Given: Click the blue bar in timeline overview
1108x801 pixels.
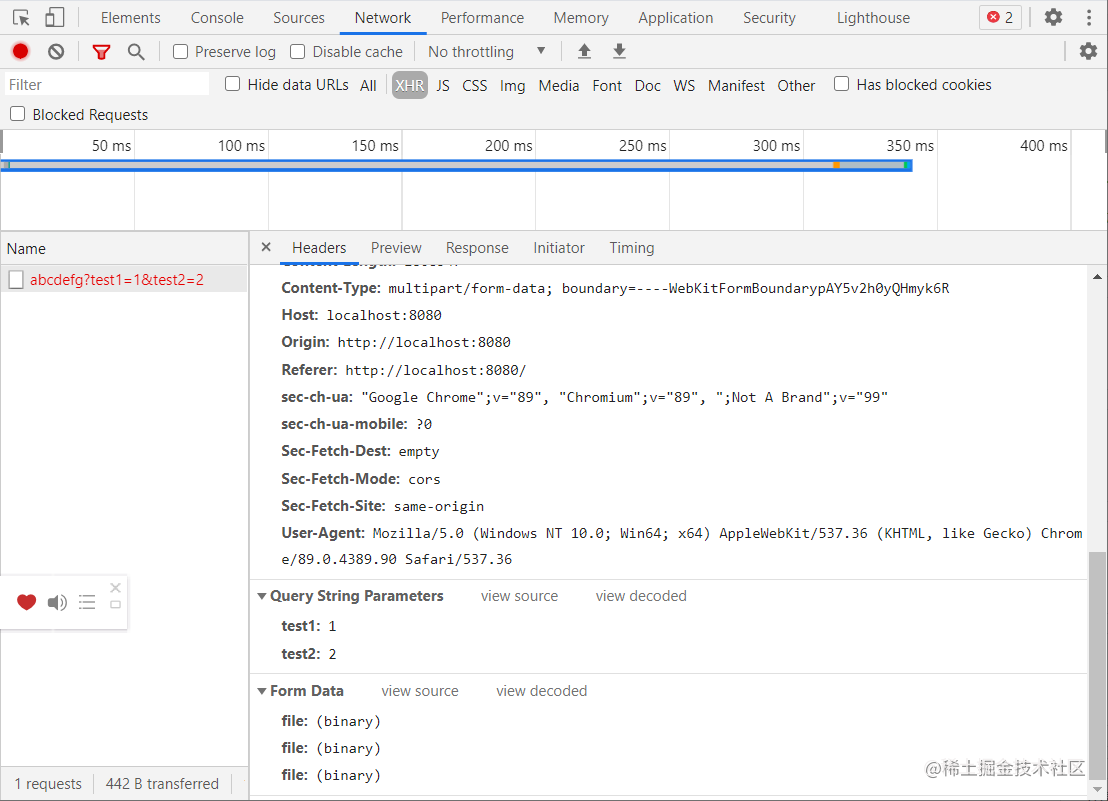Looking at the screenshot, I should click(456, 165).
